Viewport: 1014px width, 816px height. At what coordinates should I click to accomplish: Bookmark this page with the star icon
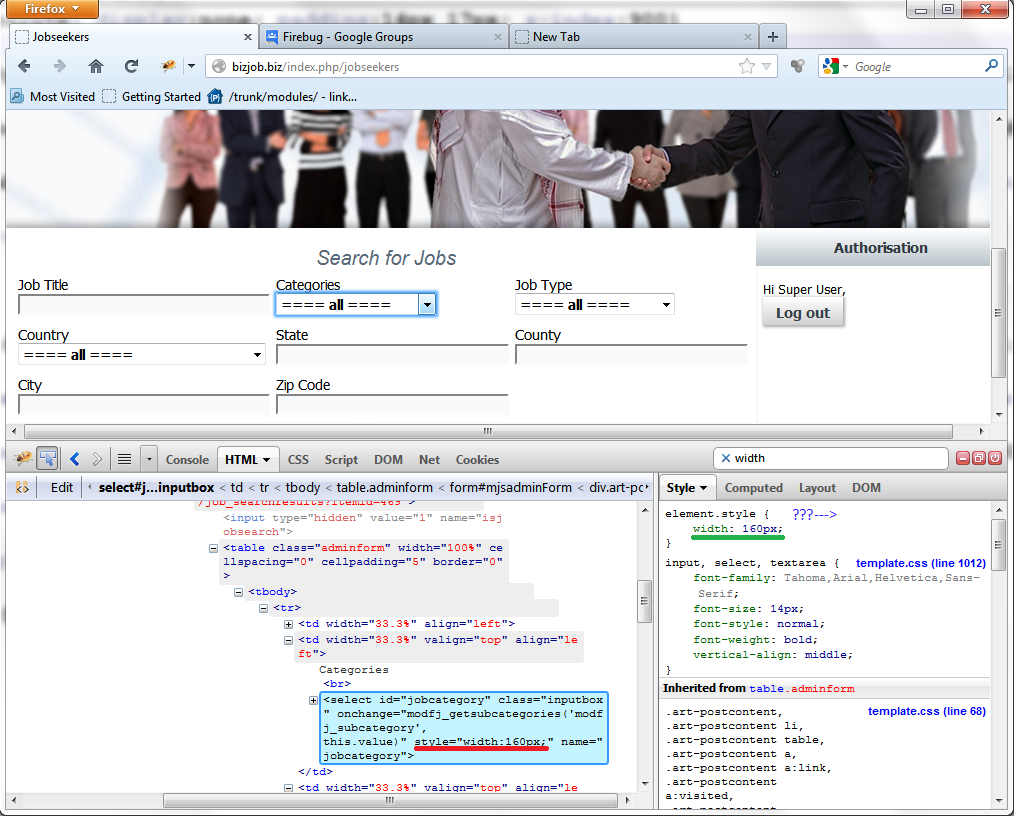point(746,67)
